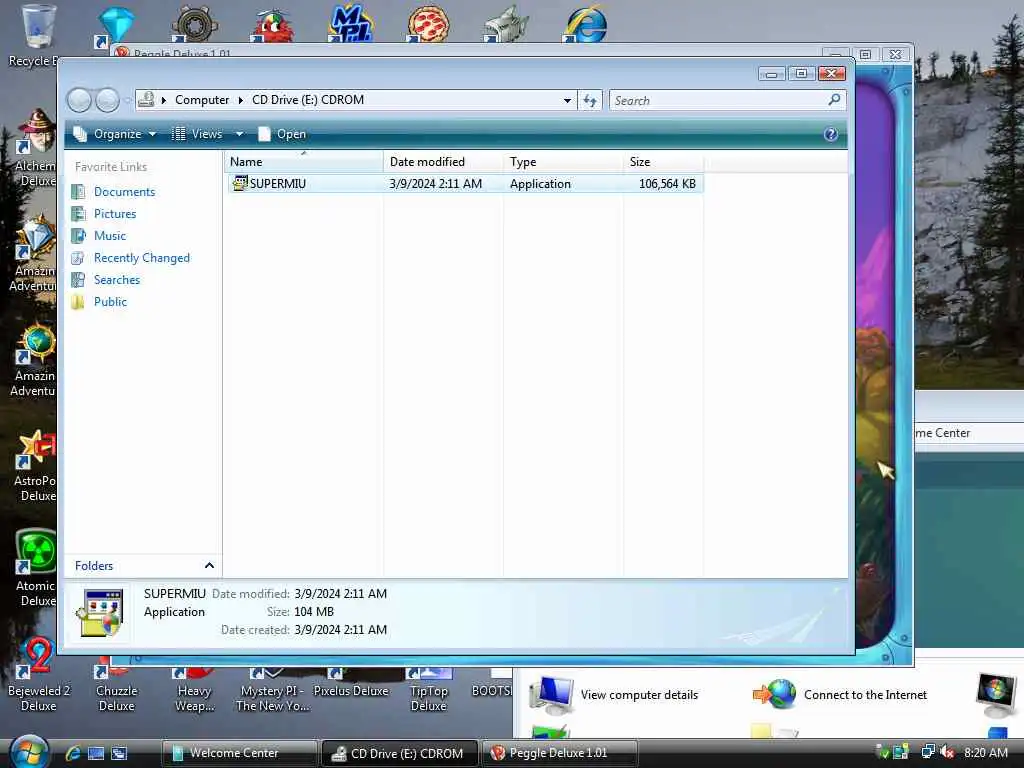Open Bejeweled 2 Deluxe desktop shortcut

tap(38, 676)
